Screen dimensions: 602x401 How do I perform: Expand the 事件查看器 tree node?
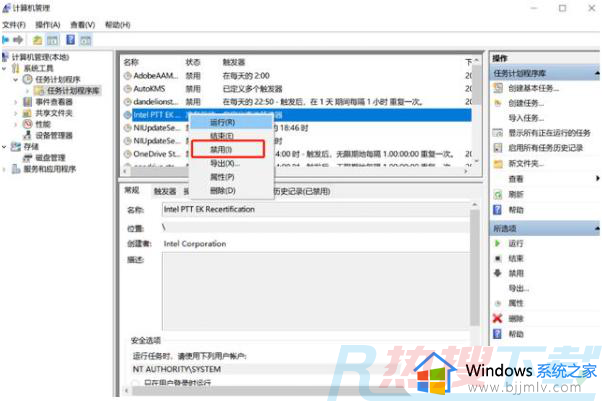16,102
